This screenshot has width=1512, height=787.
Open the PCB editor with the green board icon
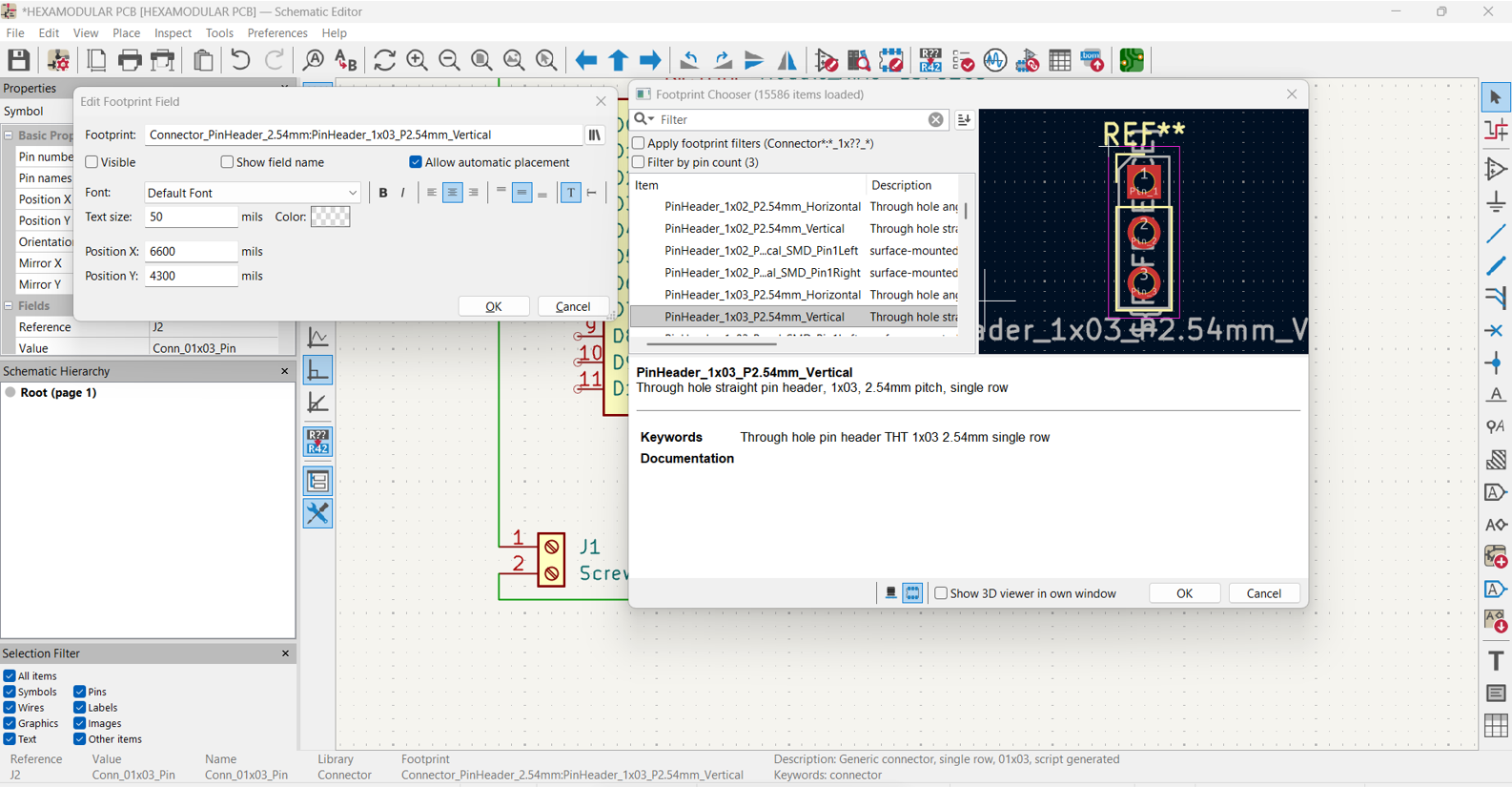pyautogui.click(x=1132, y=60)
